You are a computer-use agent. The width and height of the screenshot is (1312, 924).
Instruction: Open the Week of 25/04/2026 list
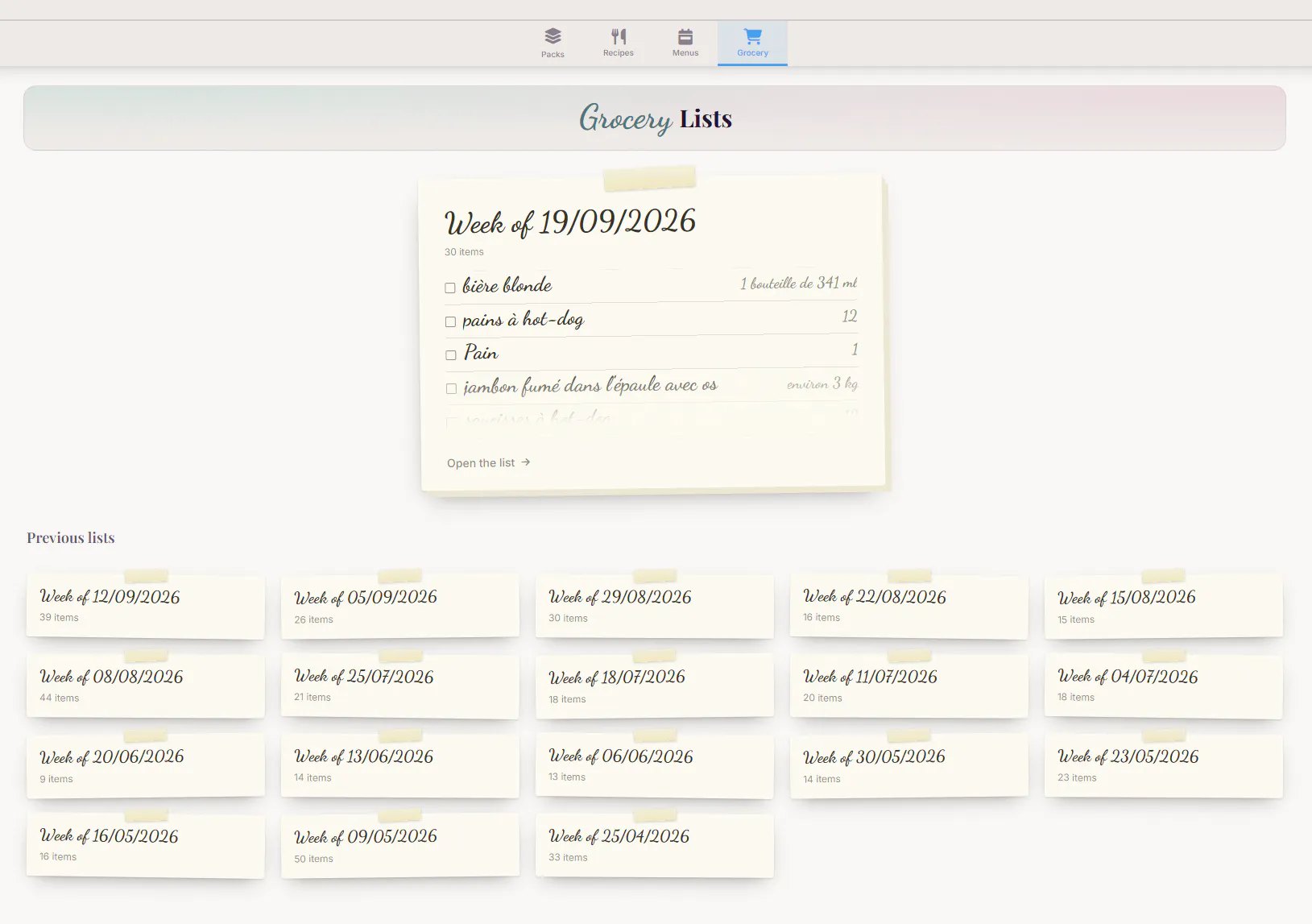[x=655, y=845]
